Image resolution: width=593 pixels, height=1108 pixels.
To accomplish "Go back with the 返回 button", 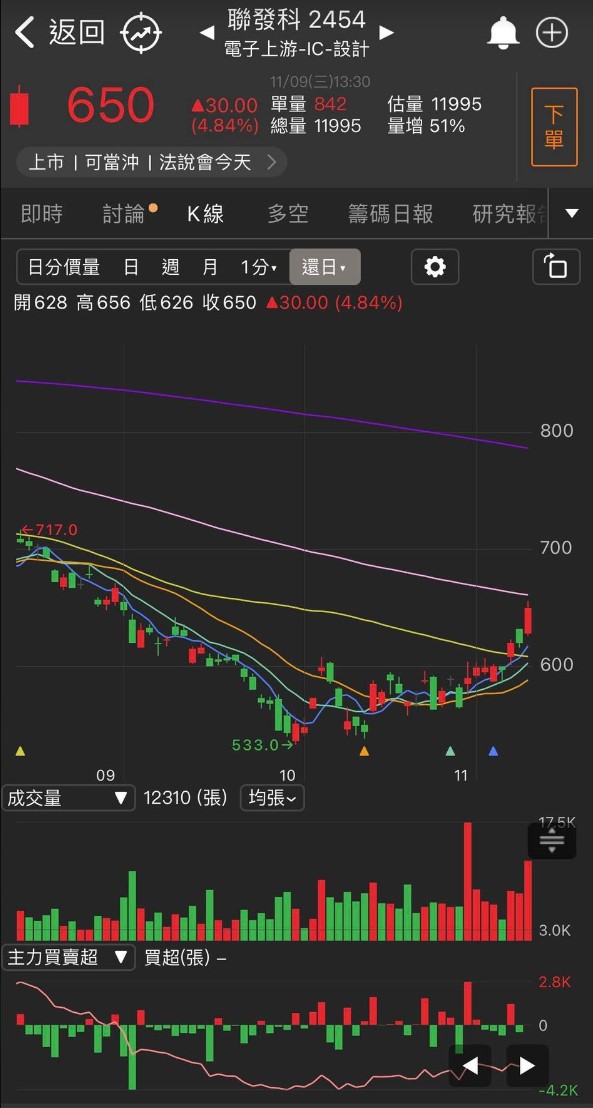I will (x=60, y=32).
